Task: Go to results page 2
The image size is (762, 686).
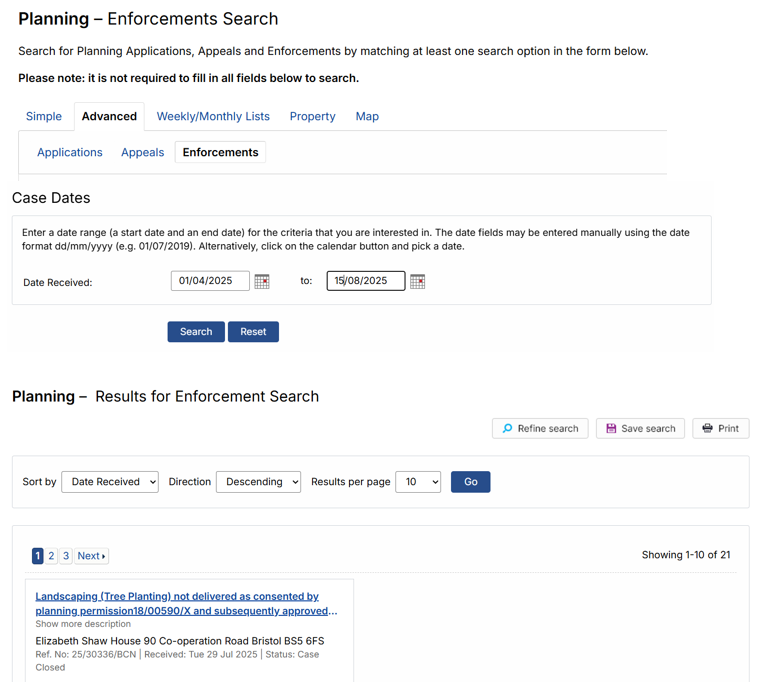Action: [51, 556]
